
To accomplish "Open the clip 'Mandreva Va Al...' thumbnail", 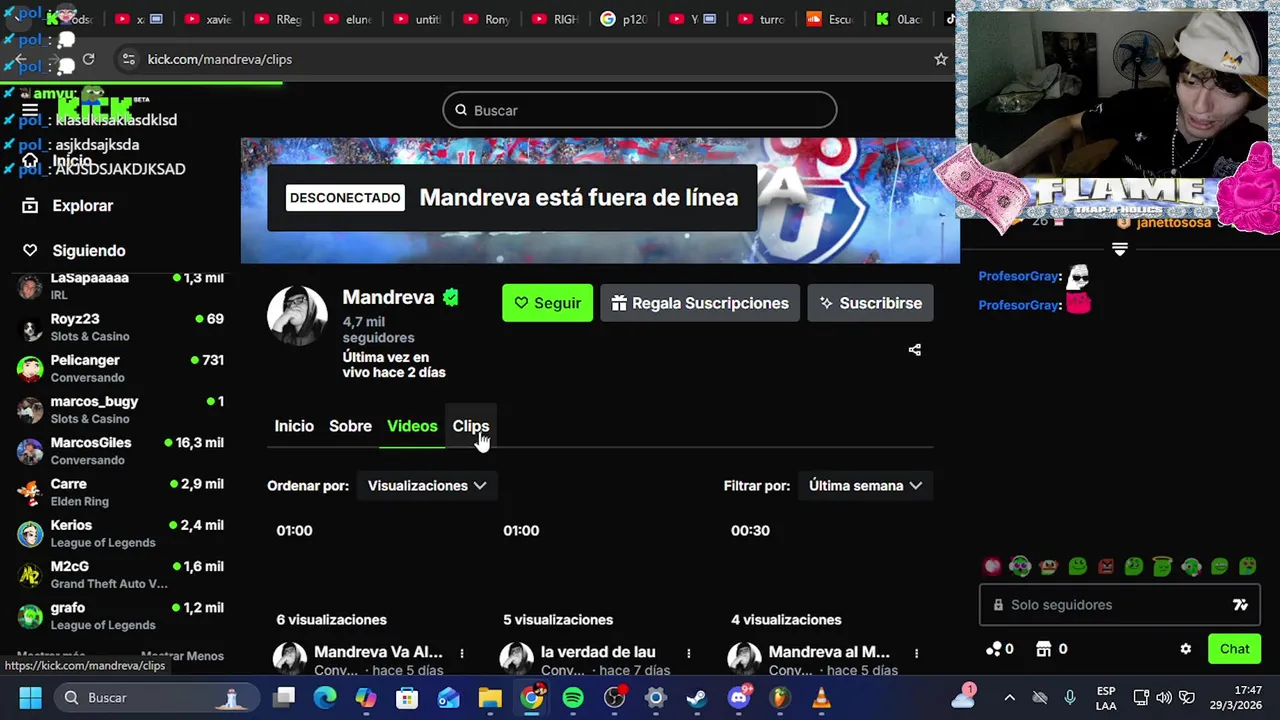I will click(372, 575).
